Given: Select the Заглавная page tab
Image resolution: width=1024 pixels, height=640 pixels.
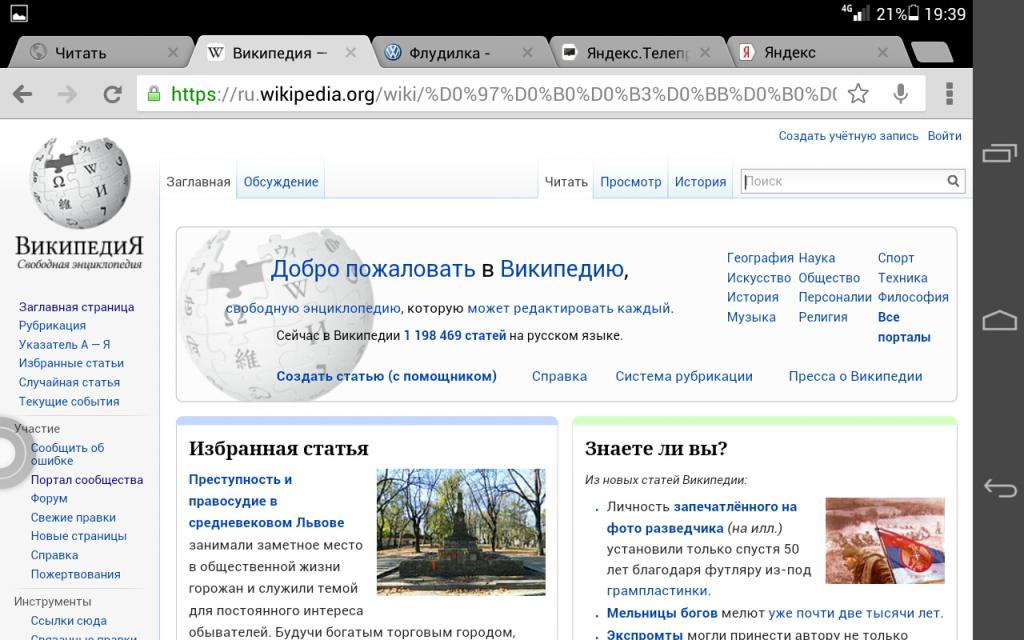Looking at the screenshot, I should (198, 182).
